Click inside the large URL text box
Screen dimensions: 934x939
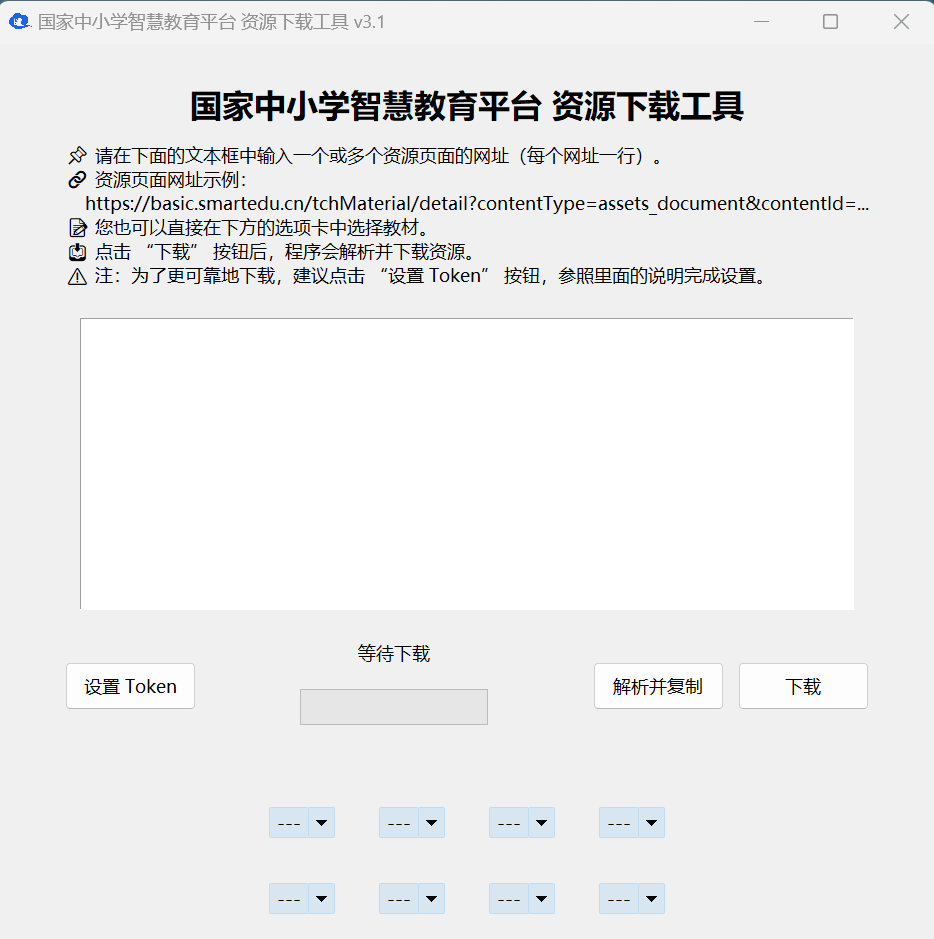tap(467, 464)
